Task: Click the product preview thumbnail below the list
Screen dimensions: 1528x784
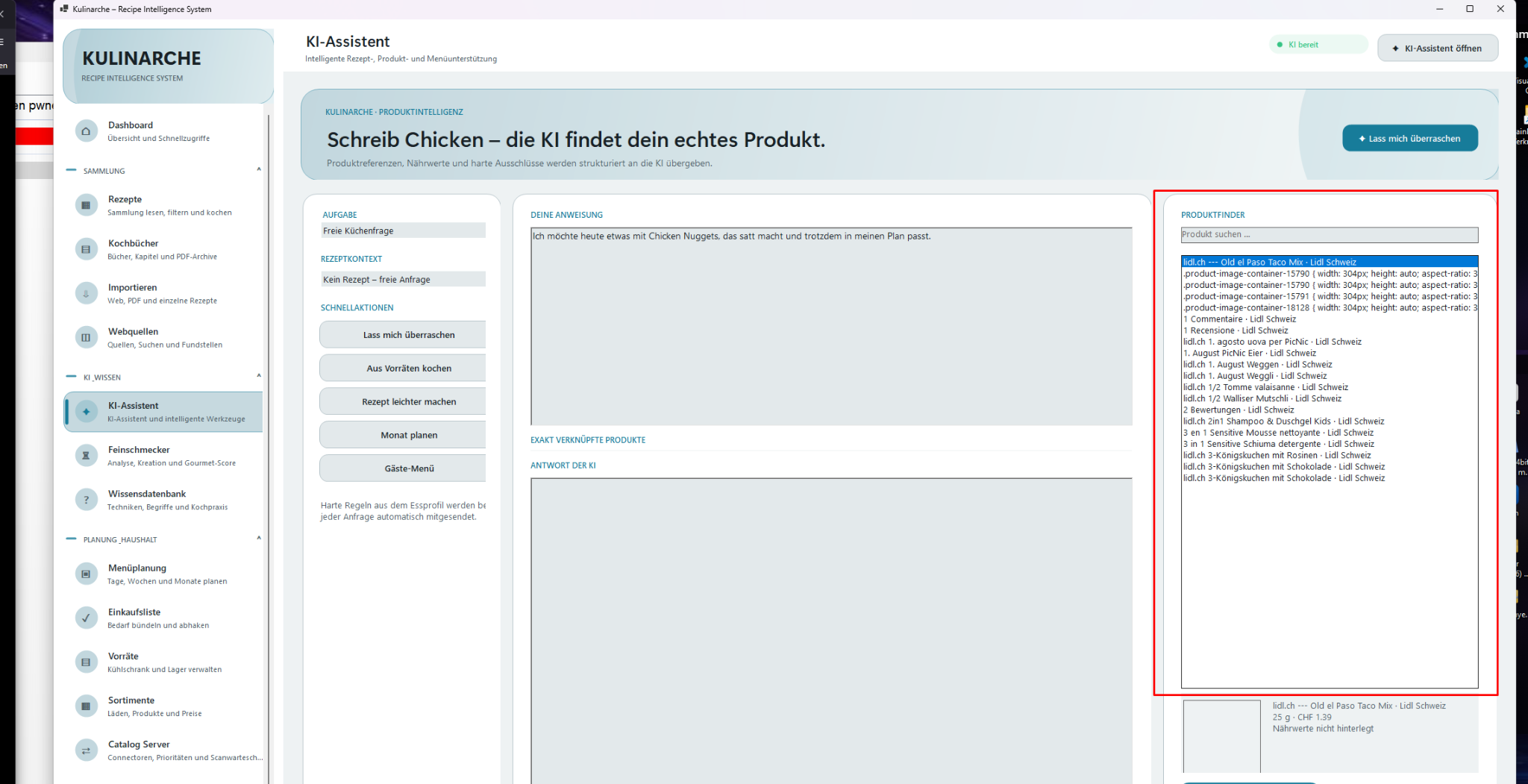Action: coord(1221,736)
